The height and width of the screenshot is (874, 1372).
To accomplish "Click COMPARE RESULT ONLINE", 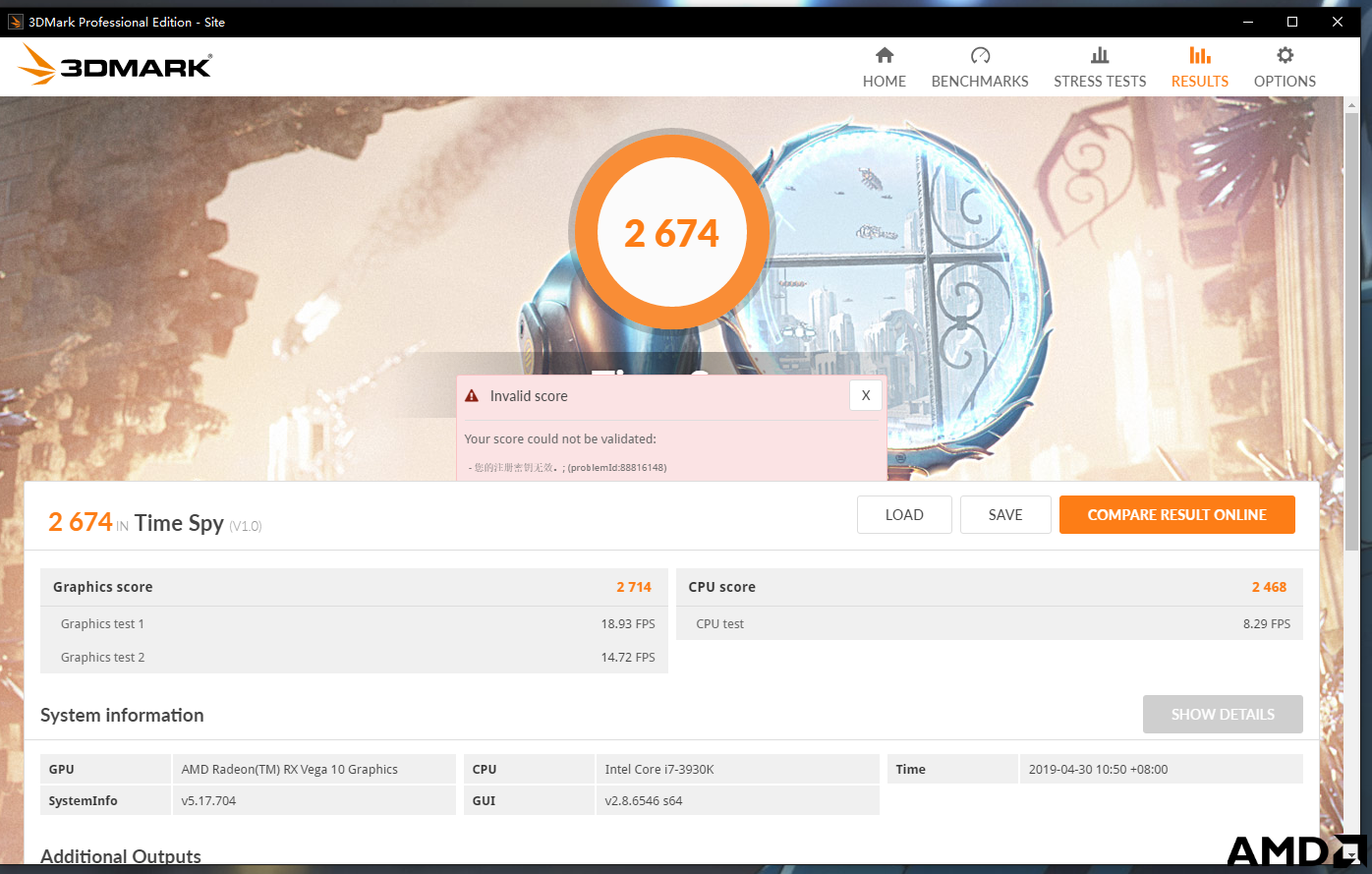I will click(x=1177, y=515).
